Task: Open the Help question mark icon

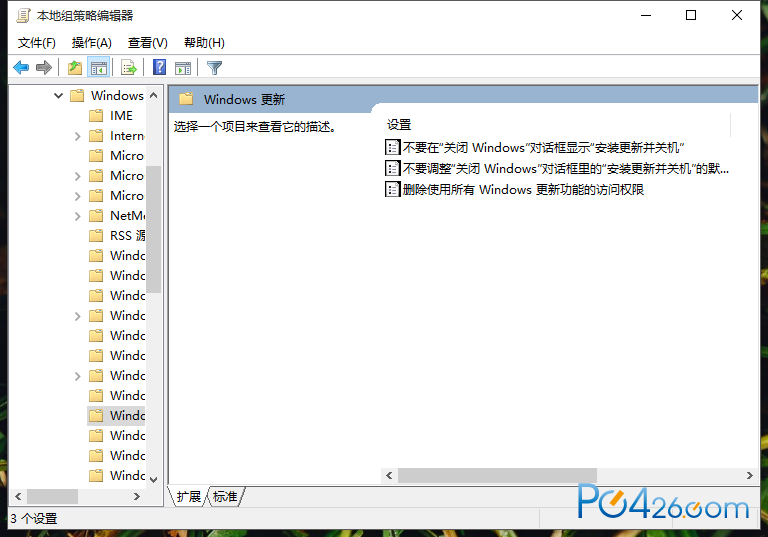Action: (160, 67)
